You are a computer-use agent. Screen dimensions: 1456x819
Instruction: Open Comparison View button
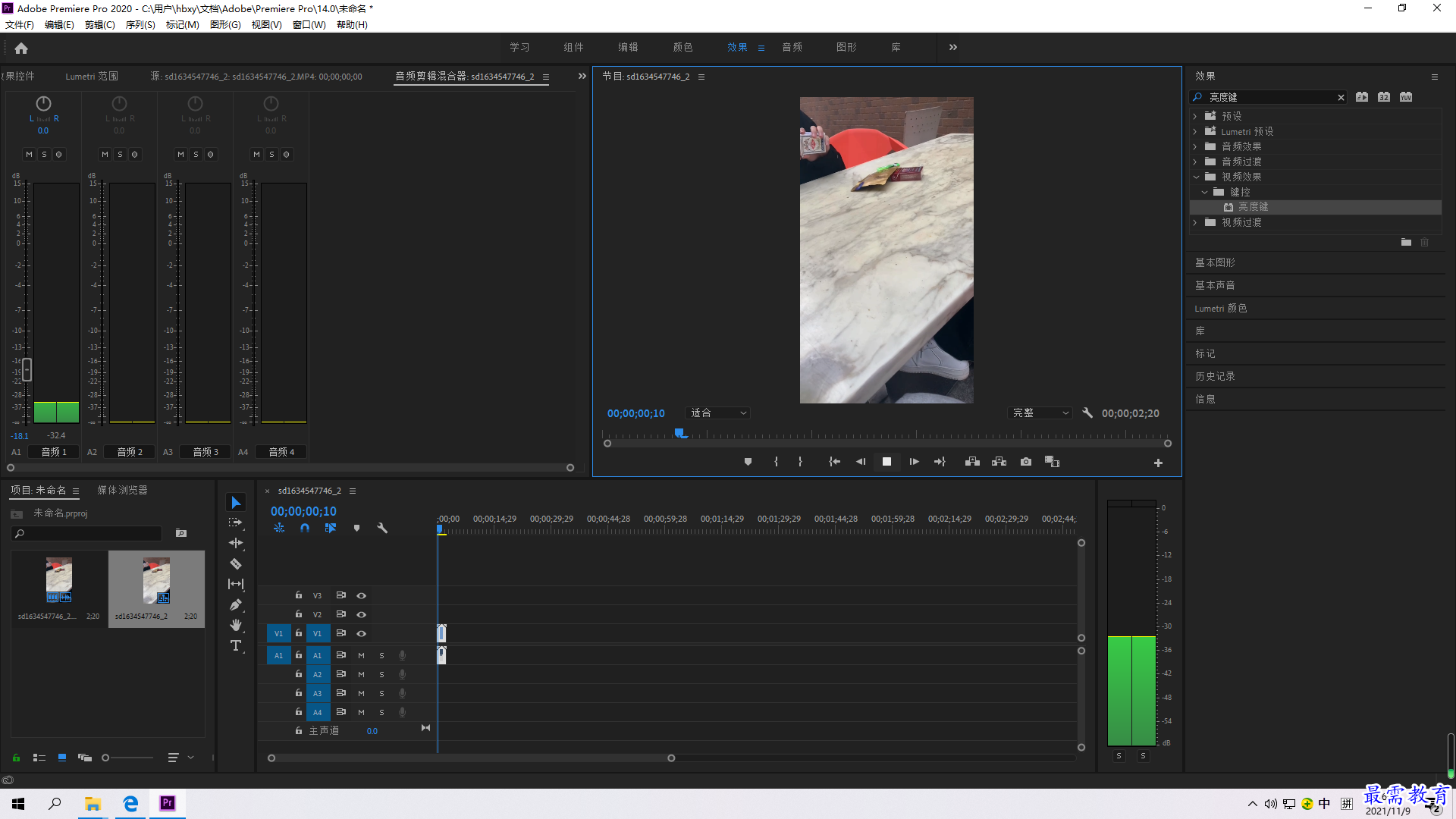1052,462
